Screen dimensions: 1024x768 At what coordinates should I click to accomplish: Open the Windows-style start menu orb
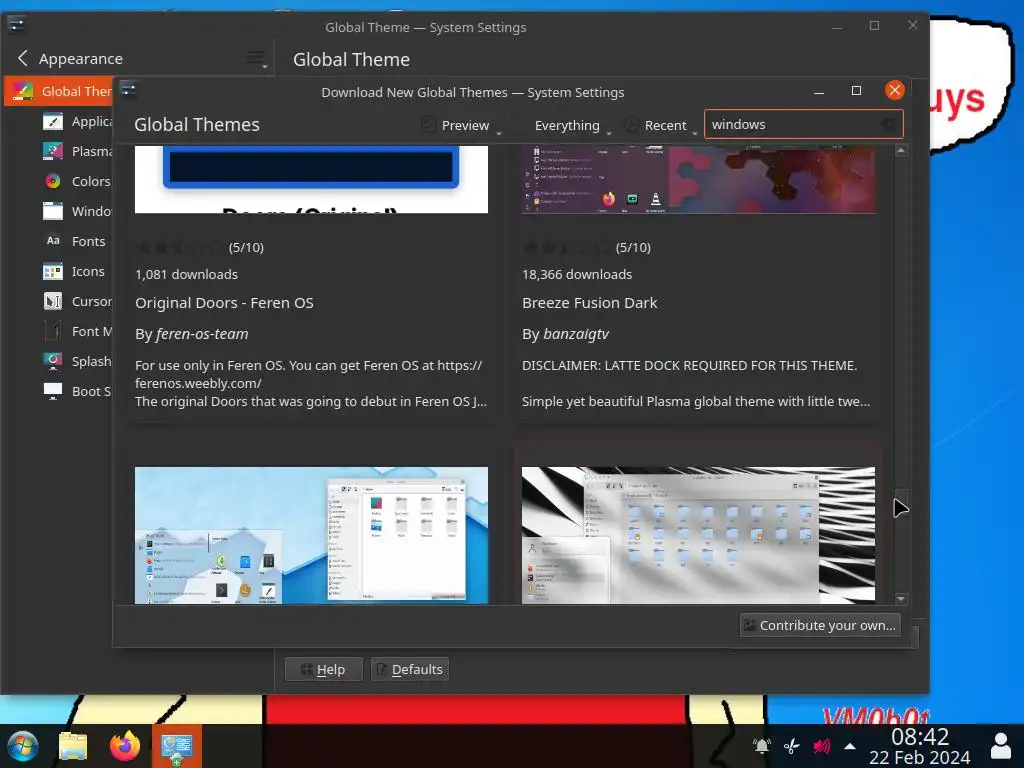(23, 746)
